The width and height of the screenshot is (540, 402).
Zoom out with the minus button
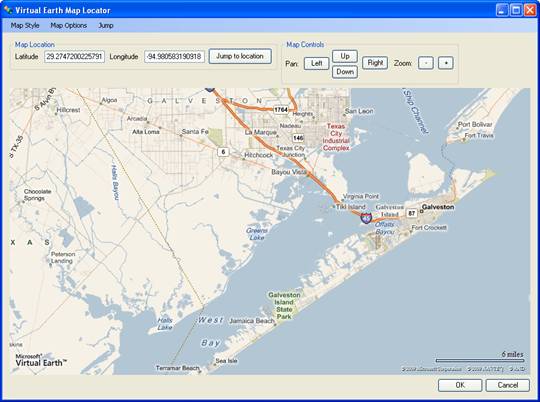click(426, 63)
